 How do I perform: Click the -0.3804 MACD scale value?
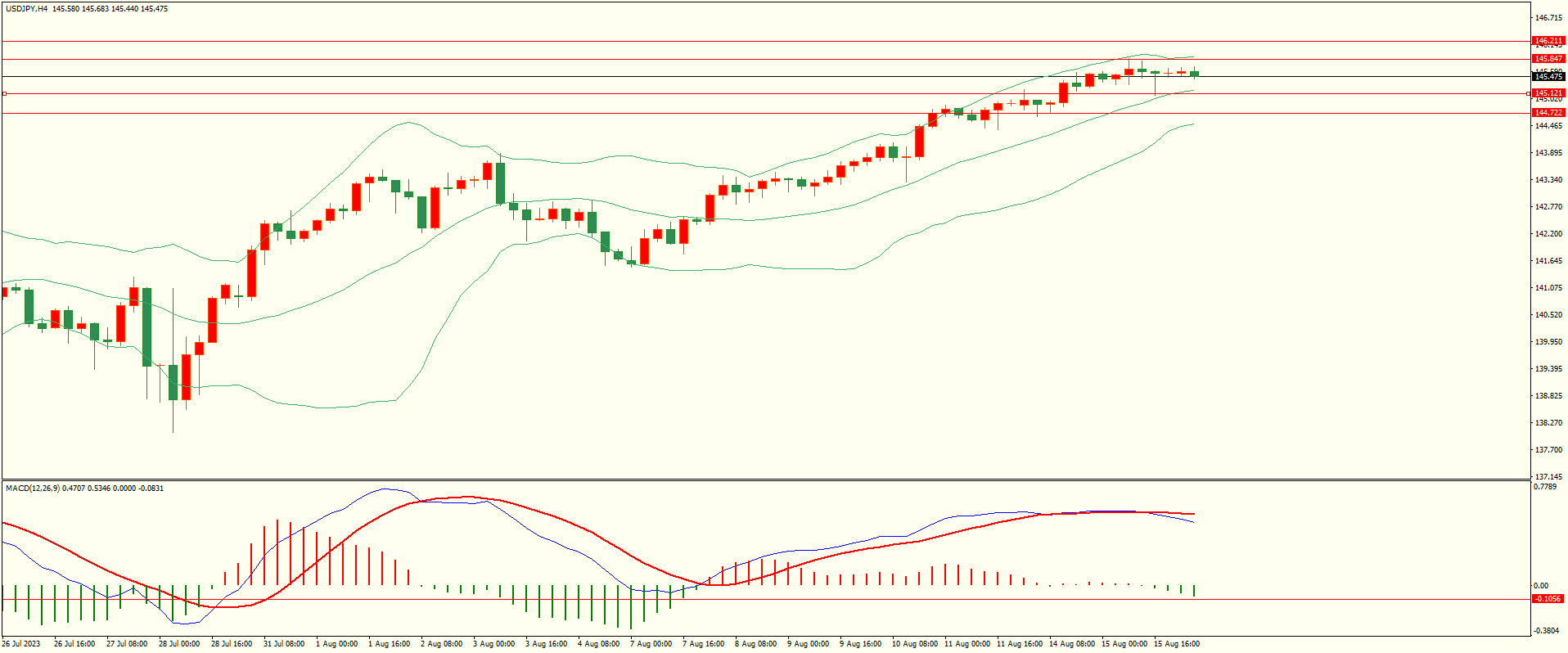click(1545, 631)
